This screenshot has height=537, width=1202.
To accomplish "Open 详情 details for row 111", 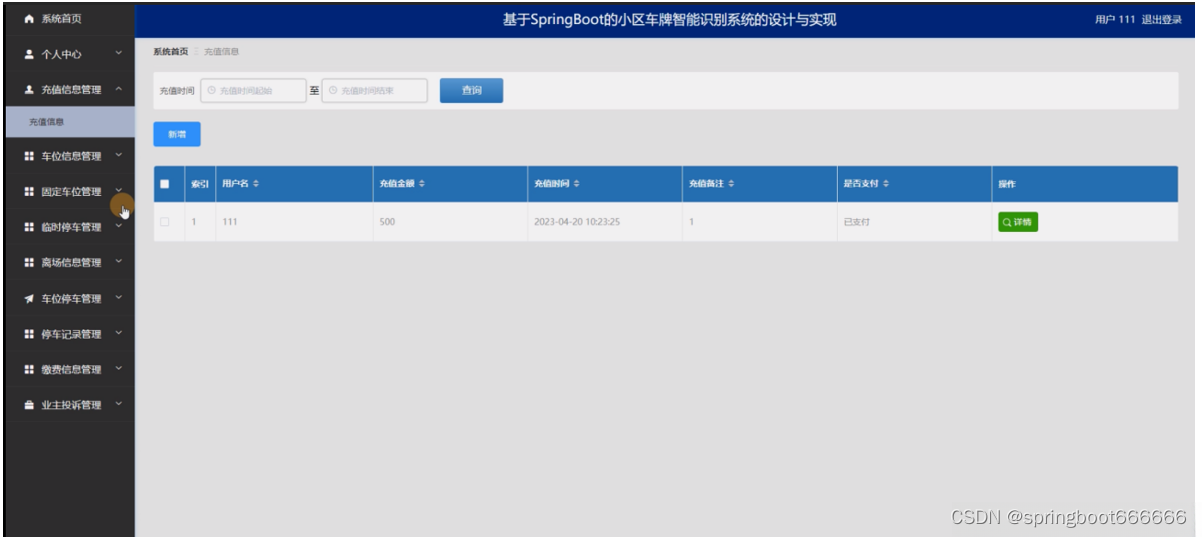I will [x=1017, y=222].
